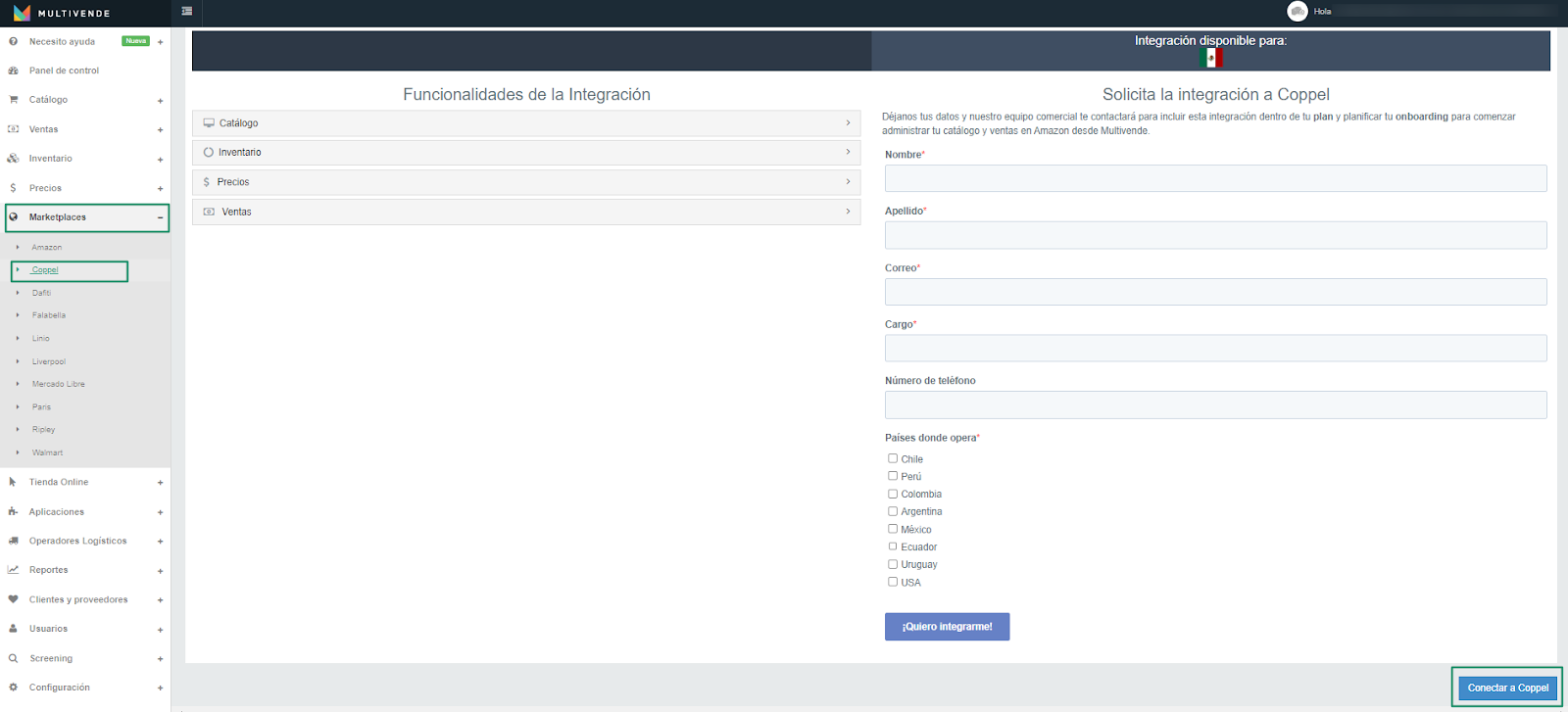Click the Inventario boxes icon in sidebar

pos(13,159)
